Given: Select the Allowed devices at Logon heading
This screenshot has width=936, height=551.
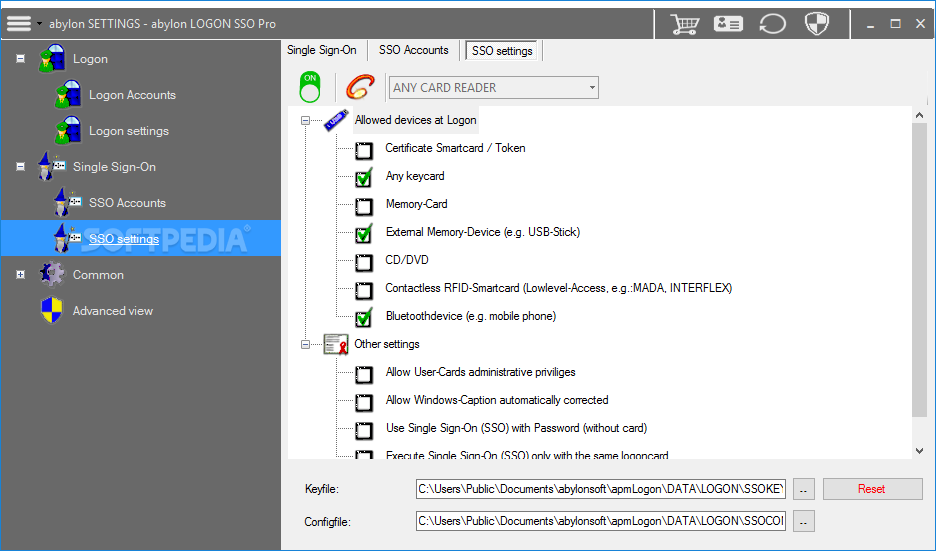Looking at the screenshot, I should click(415, 120).
